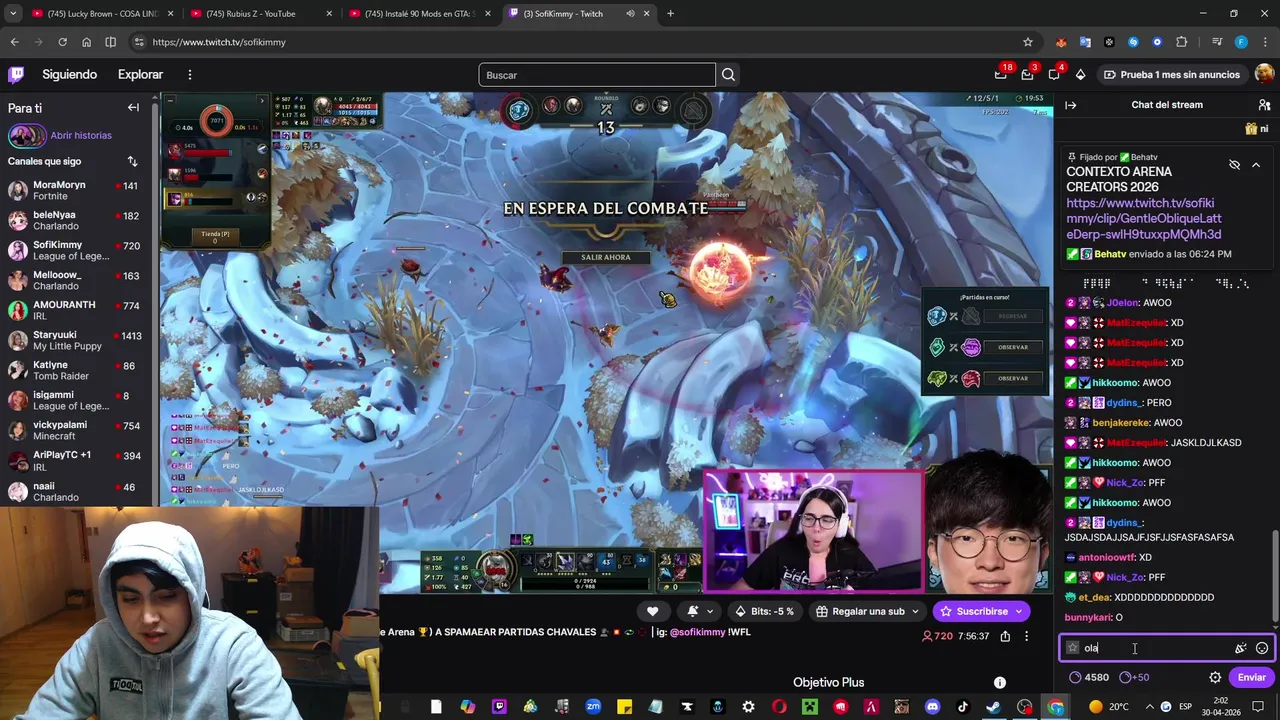Open the address bar URL
The width and height of the screenshot is (1280, 720).
[x=219, y=42]
